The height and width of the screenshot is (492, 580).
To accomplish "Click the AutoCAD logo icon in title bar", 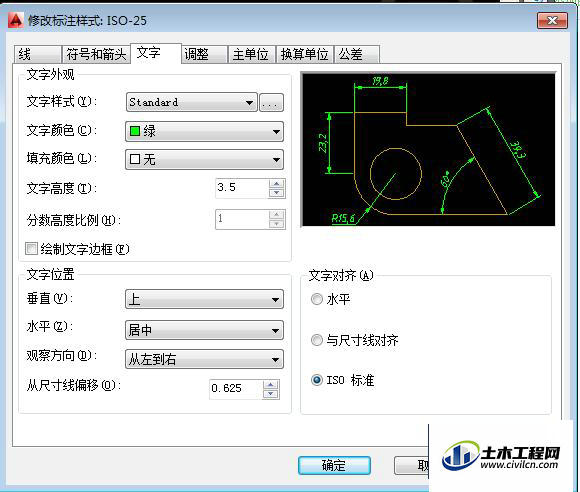I will click(x=16, y=20).
